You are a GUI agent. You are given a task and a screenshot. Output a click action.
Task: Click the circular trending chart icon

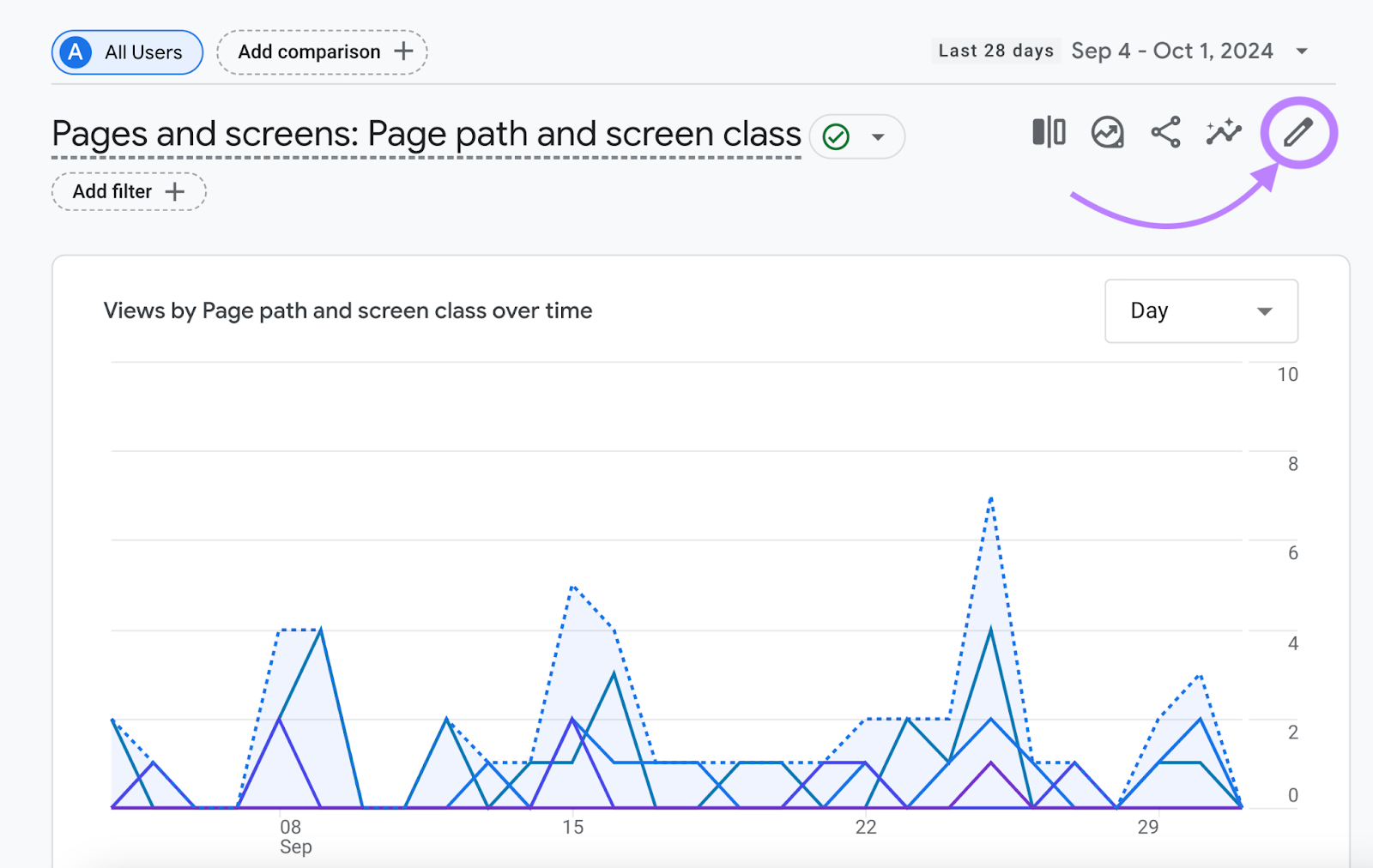click(1108, 133)
